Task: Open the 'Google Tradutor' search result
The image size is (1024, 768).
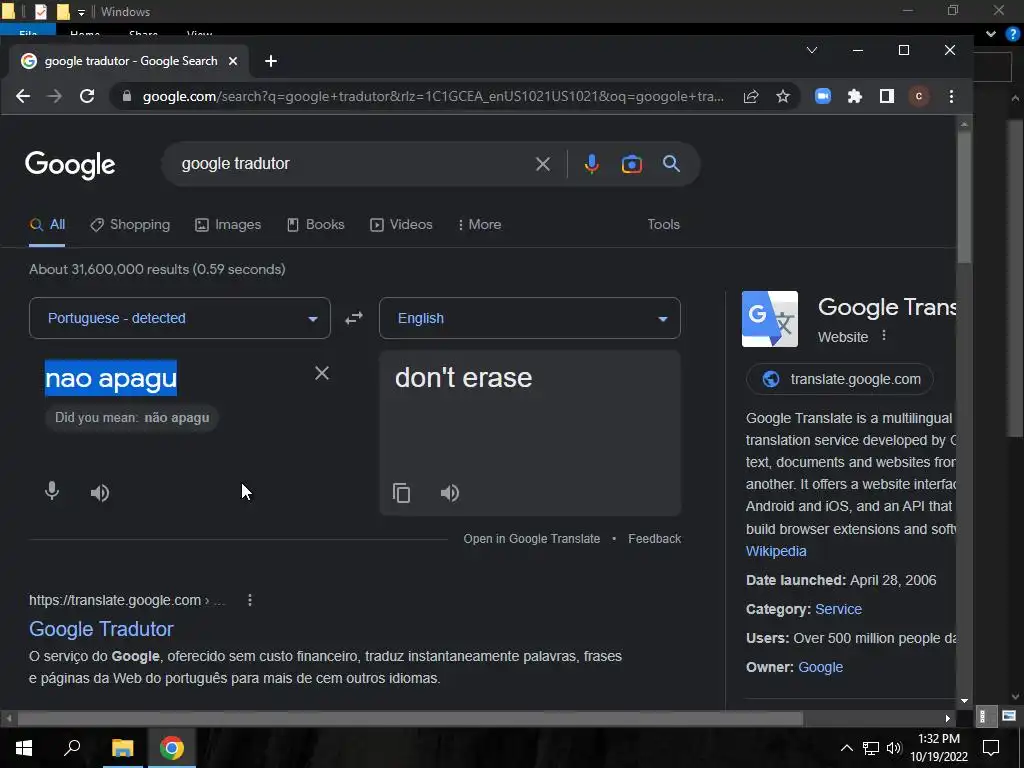Action: pyautogui.click(x=101, y=629)
